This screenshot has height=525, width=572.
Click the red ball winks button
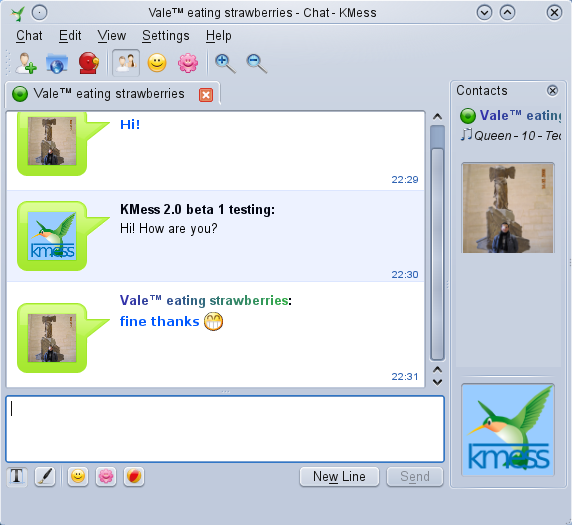click(134, 476)
